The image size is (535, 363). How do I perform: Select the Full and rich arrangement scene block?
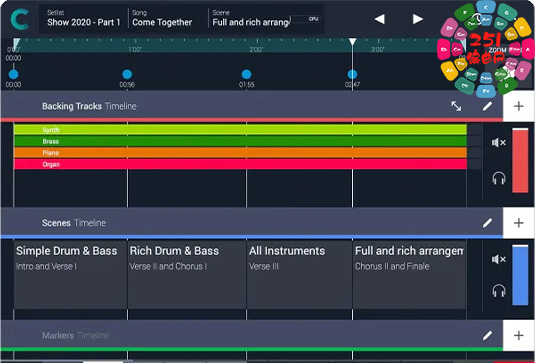(x=409, y=275)
